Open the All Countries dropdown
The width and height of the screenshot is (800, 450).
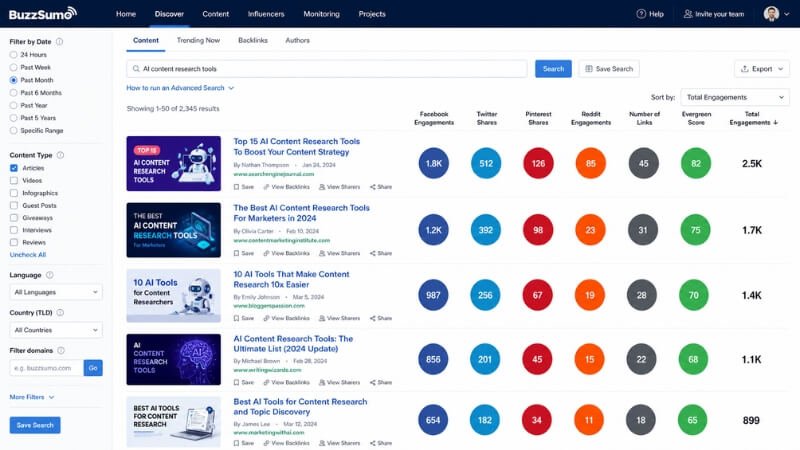[x=56, y=330]
